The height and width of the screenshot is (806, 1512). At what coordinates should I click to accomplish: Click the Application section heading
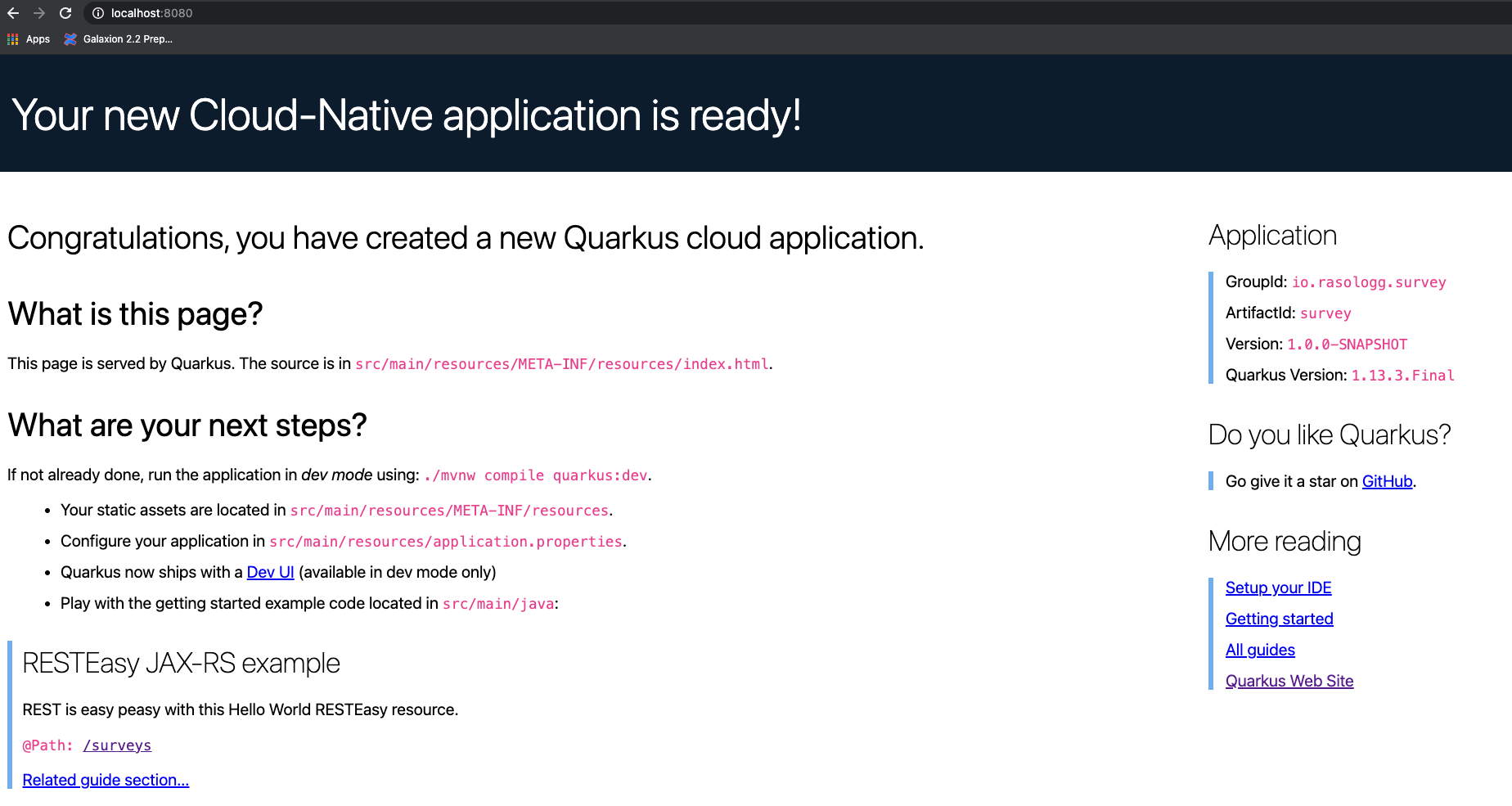point(1272,236)
